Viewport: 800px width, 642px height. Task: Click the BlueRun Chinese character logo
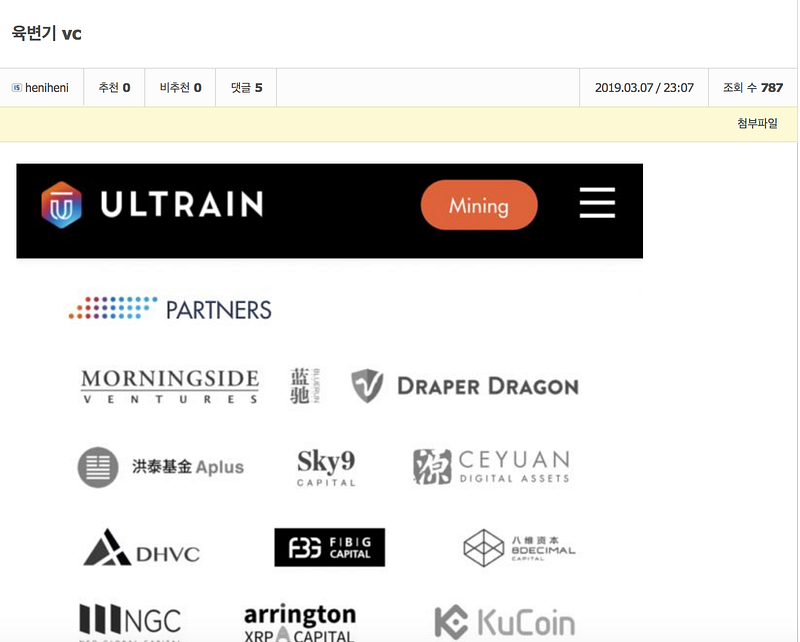(305, 386)
